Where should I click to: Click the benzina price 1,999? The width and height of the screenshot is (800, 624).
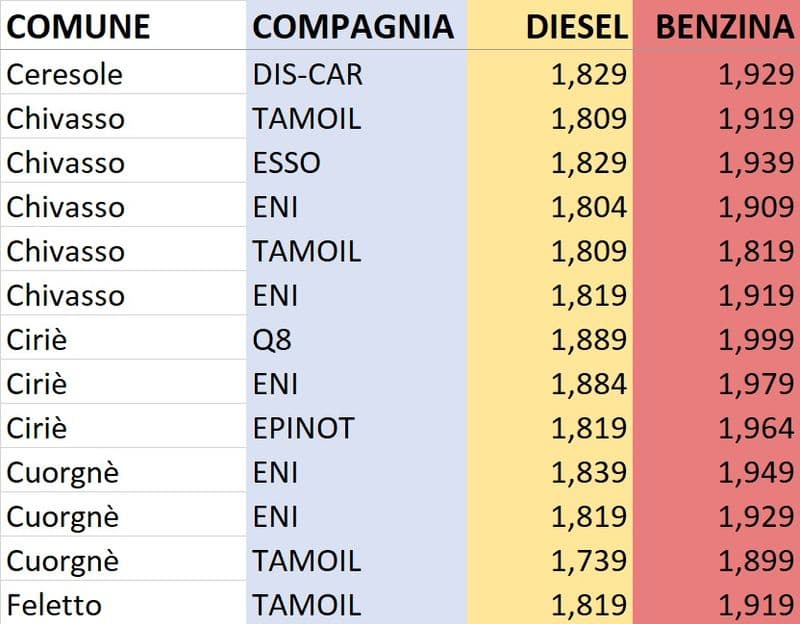755,340
